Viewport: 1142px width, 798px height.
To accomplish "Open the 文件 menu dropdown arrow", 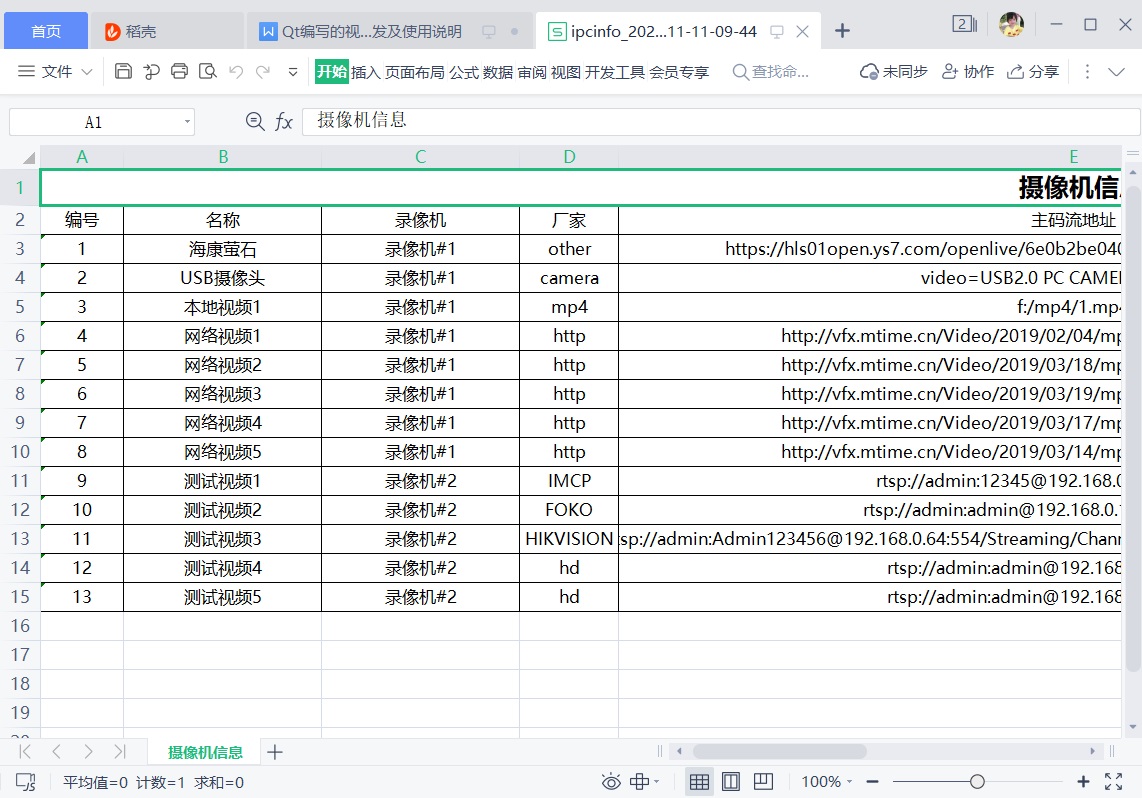I will point(86,72).
